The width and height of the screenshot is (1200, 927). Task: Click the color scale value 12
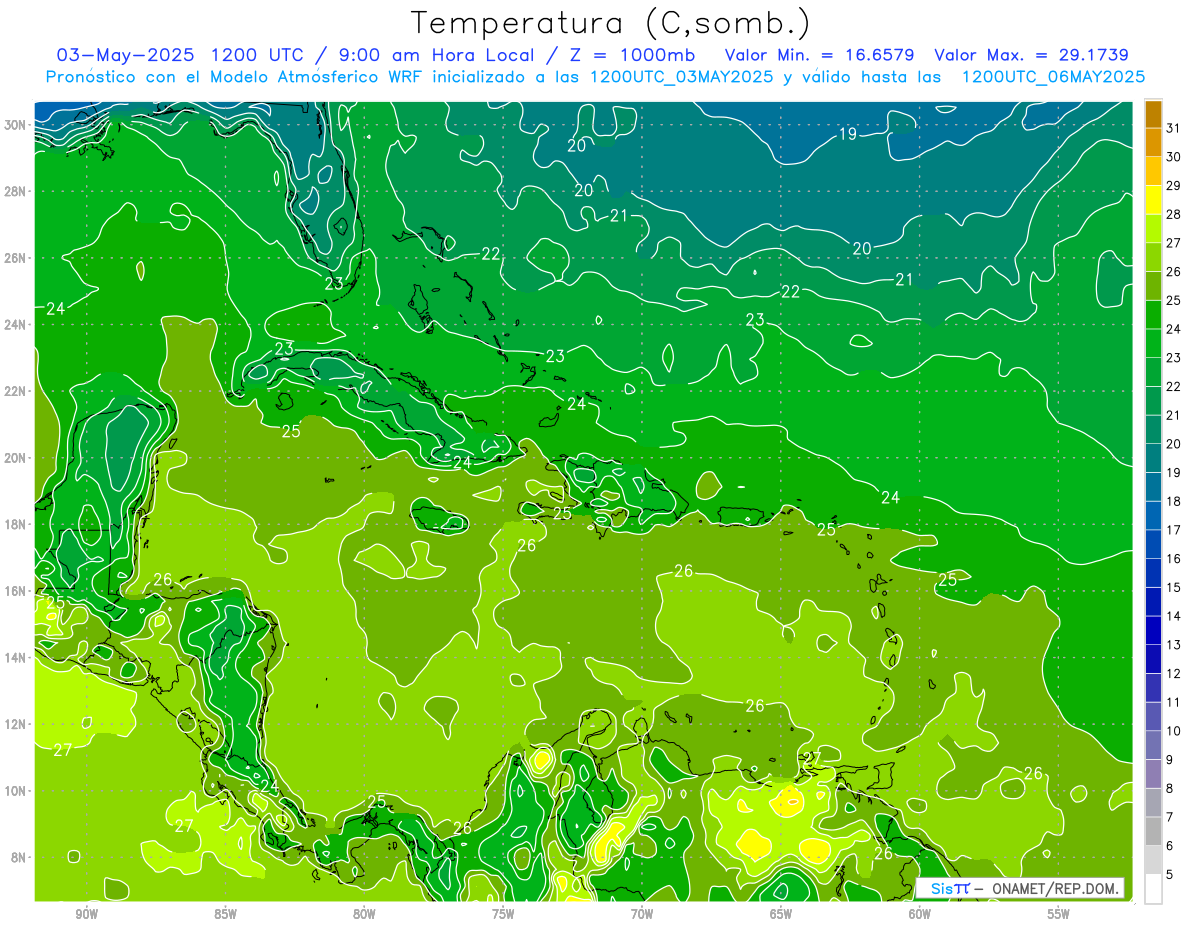click(1174, 674)
